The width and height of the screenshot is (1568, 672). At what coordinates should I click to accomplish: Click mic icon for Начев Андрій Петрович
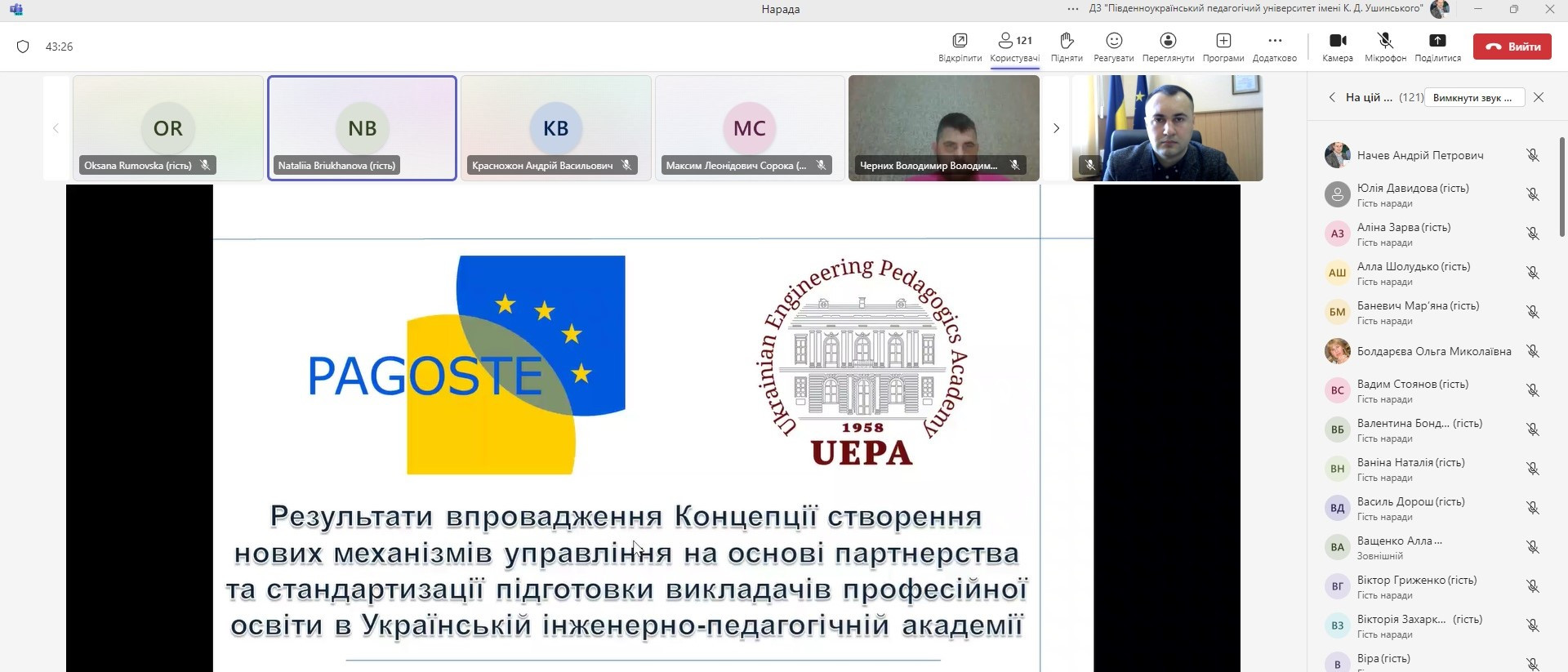click(x=1533, y=155)
